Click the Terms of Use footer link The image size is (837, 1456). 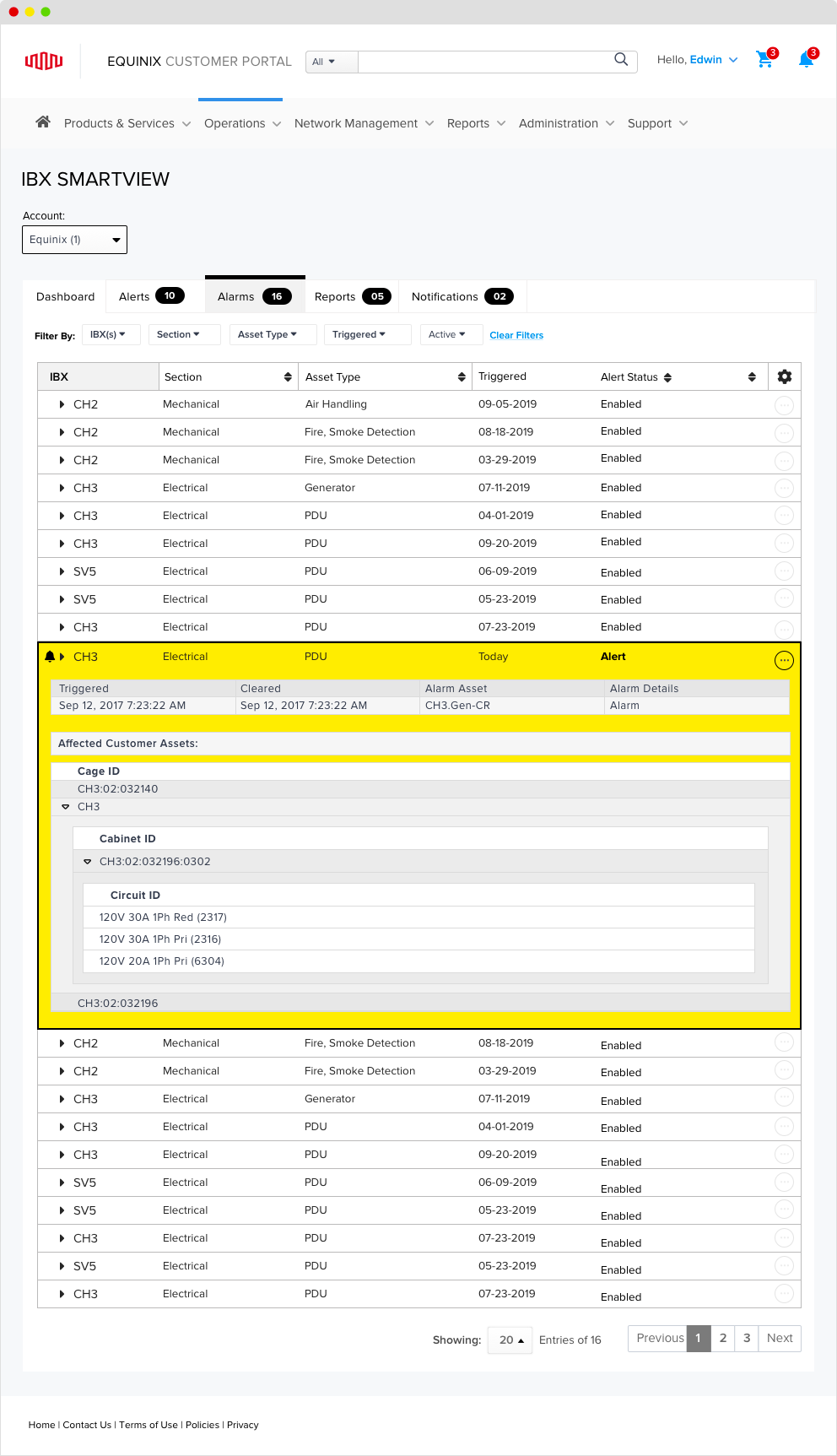coord(148,1425)
